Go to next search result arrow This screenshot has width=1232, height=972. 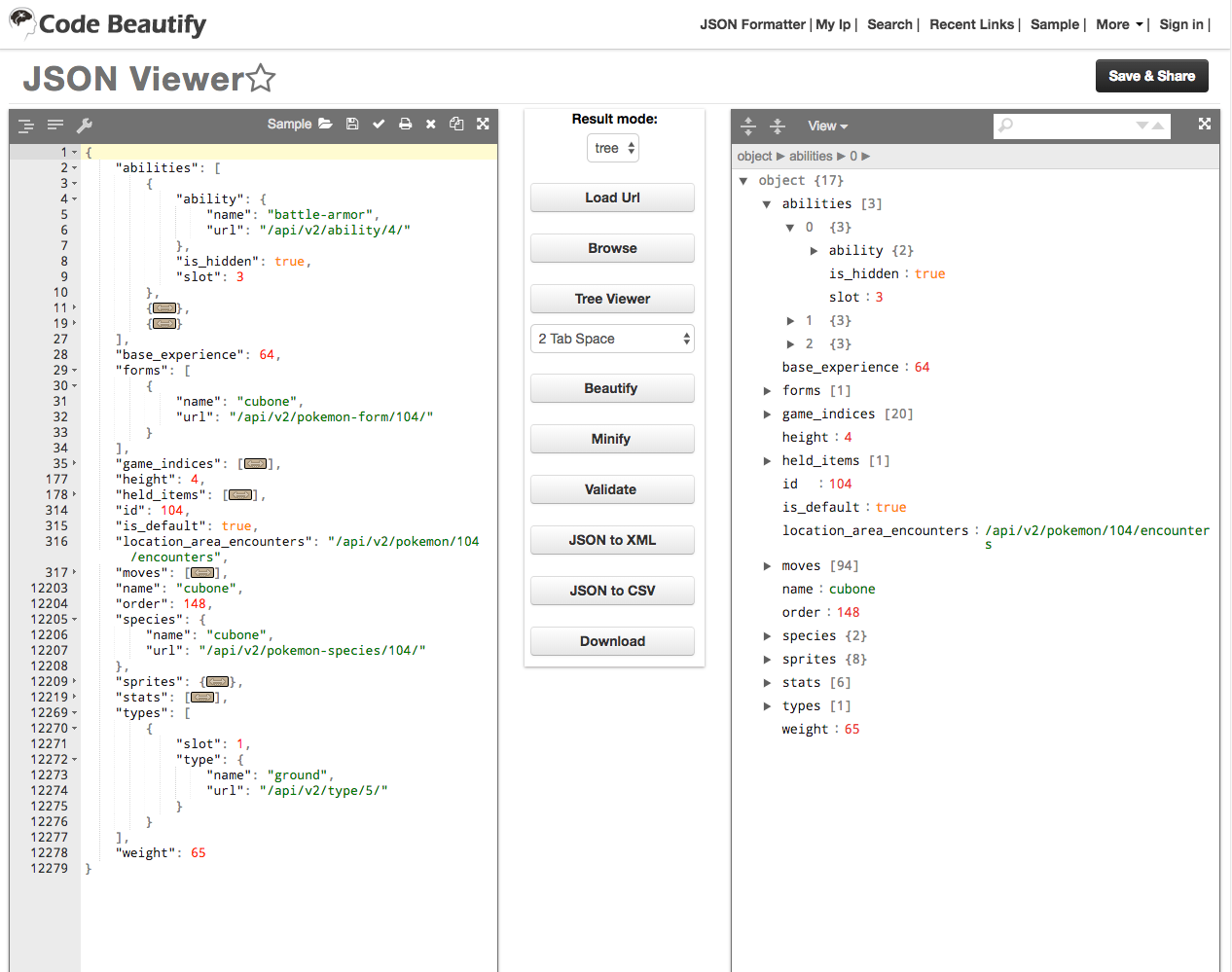(1142, 126)
